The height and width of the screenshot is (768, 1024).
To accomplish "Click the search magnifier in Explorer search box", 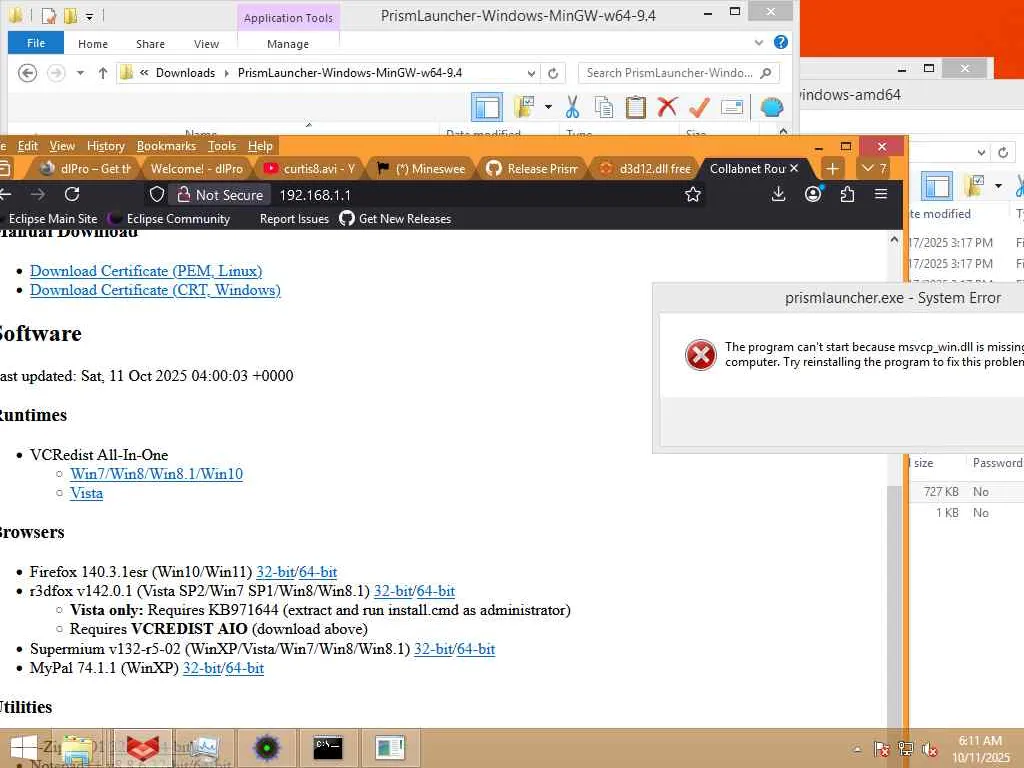I will [766, 72].
